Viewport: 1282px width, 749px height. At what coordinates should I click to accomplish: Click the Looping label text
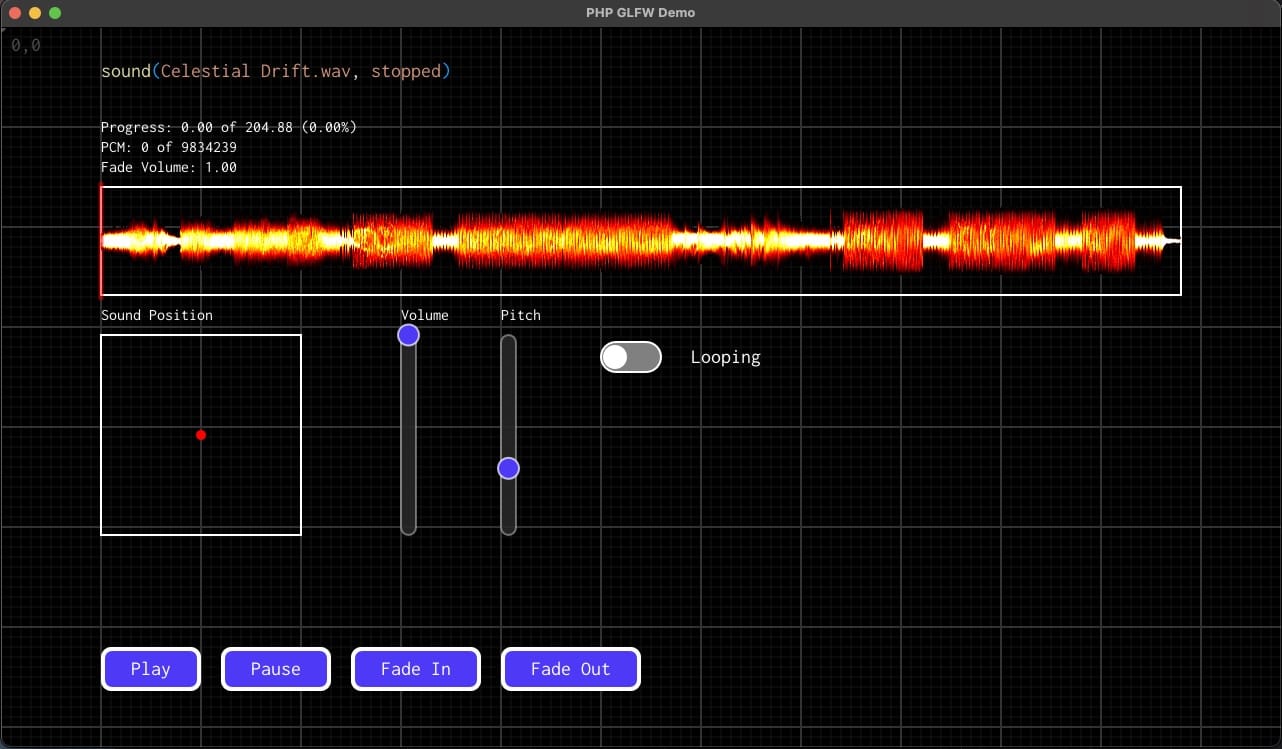[x=725, y=357]
